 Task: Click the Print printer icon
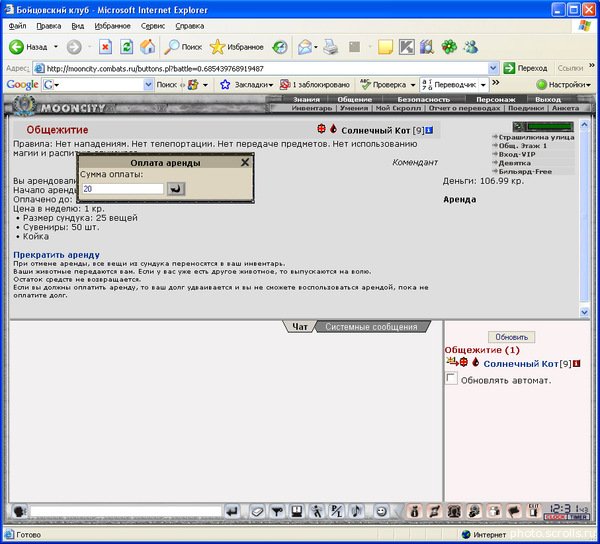pos(330,47)
